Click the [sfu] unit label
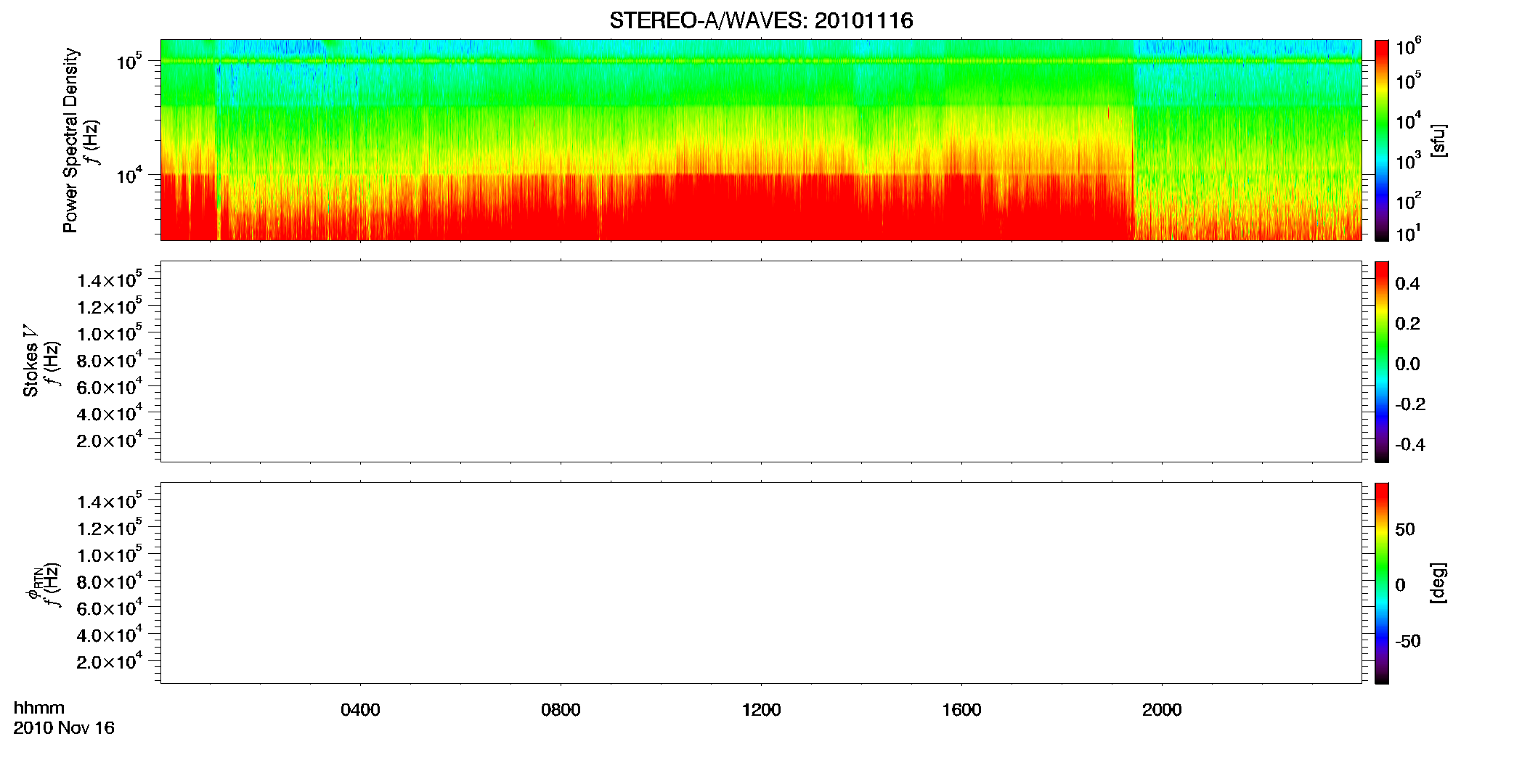1522x784 pixels. 1438,140
